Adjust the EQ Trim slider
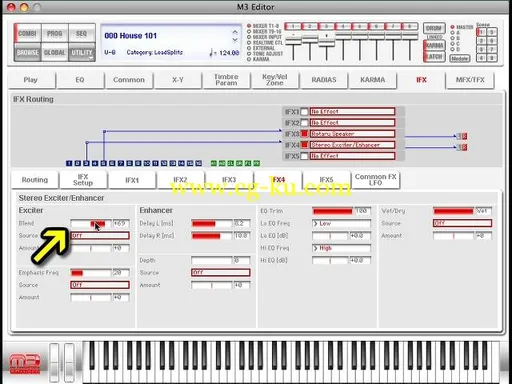Viewport: 512px width, 384px height. coord(332,211)
